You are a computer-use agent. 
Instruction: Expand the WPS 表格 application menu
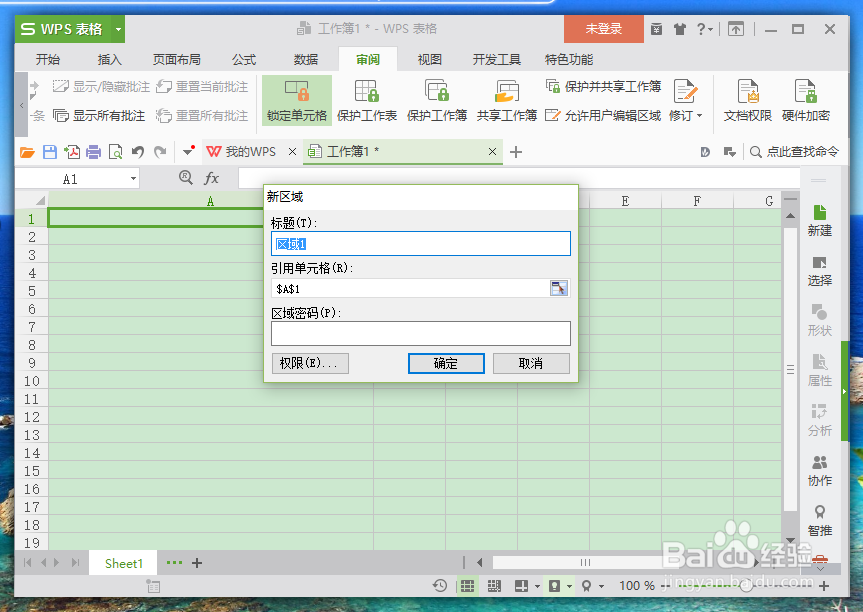(117, 29)
